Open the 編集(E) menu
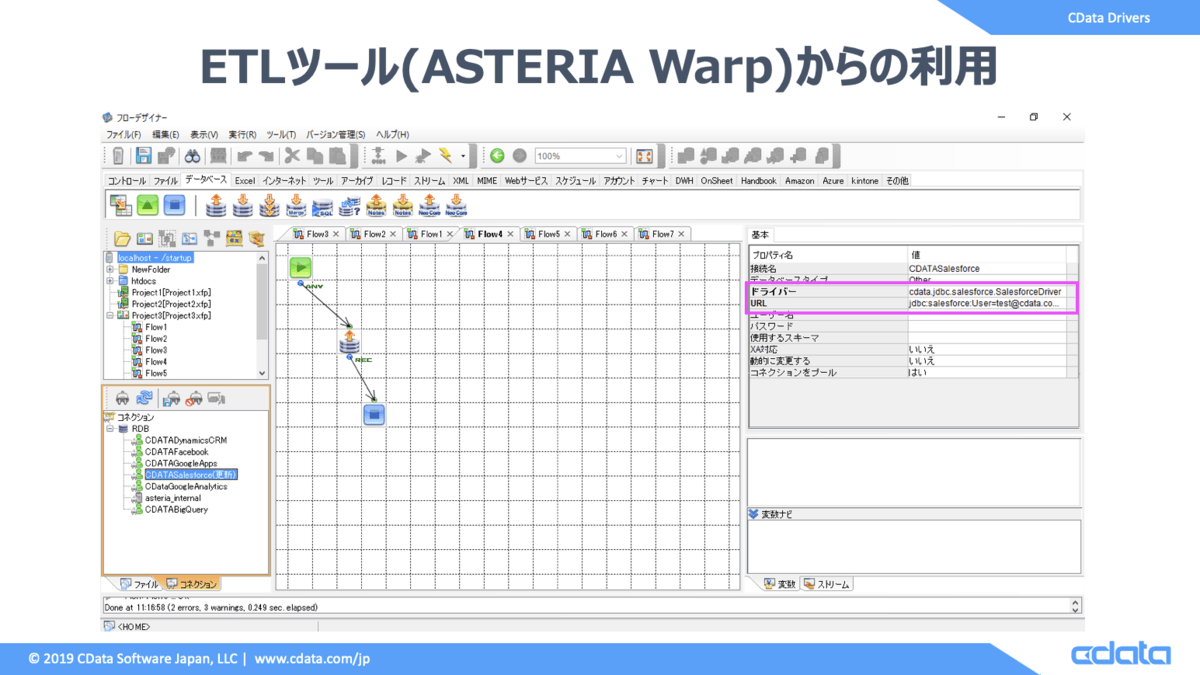This screenshot has width=1200, height=675. (x=166, y=134)
